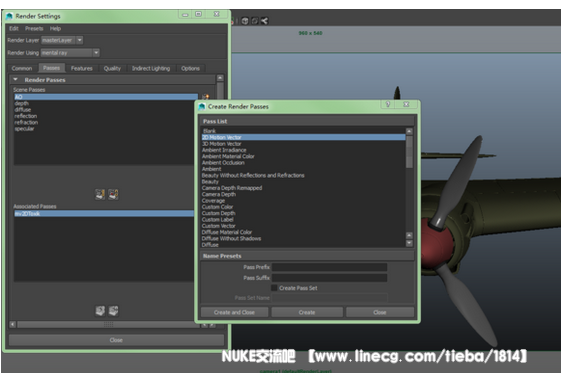Click the create new render pass icon
Screen dimensions: 562x373
(205, 97)
